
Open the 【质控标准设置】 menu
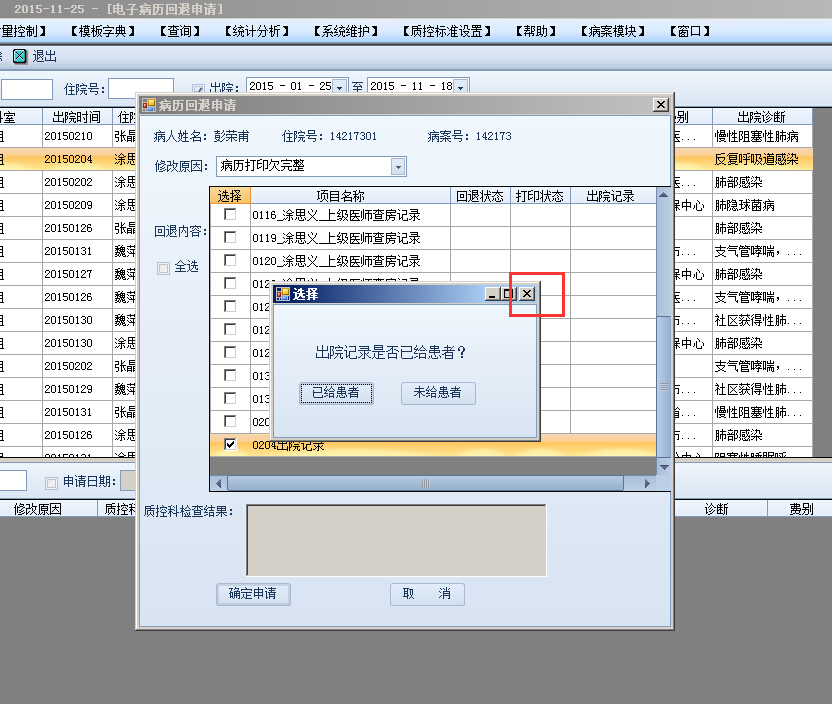[x=446, y=31]
